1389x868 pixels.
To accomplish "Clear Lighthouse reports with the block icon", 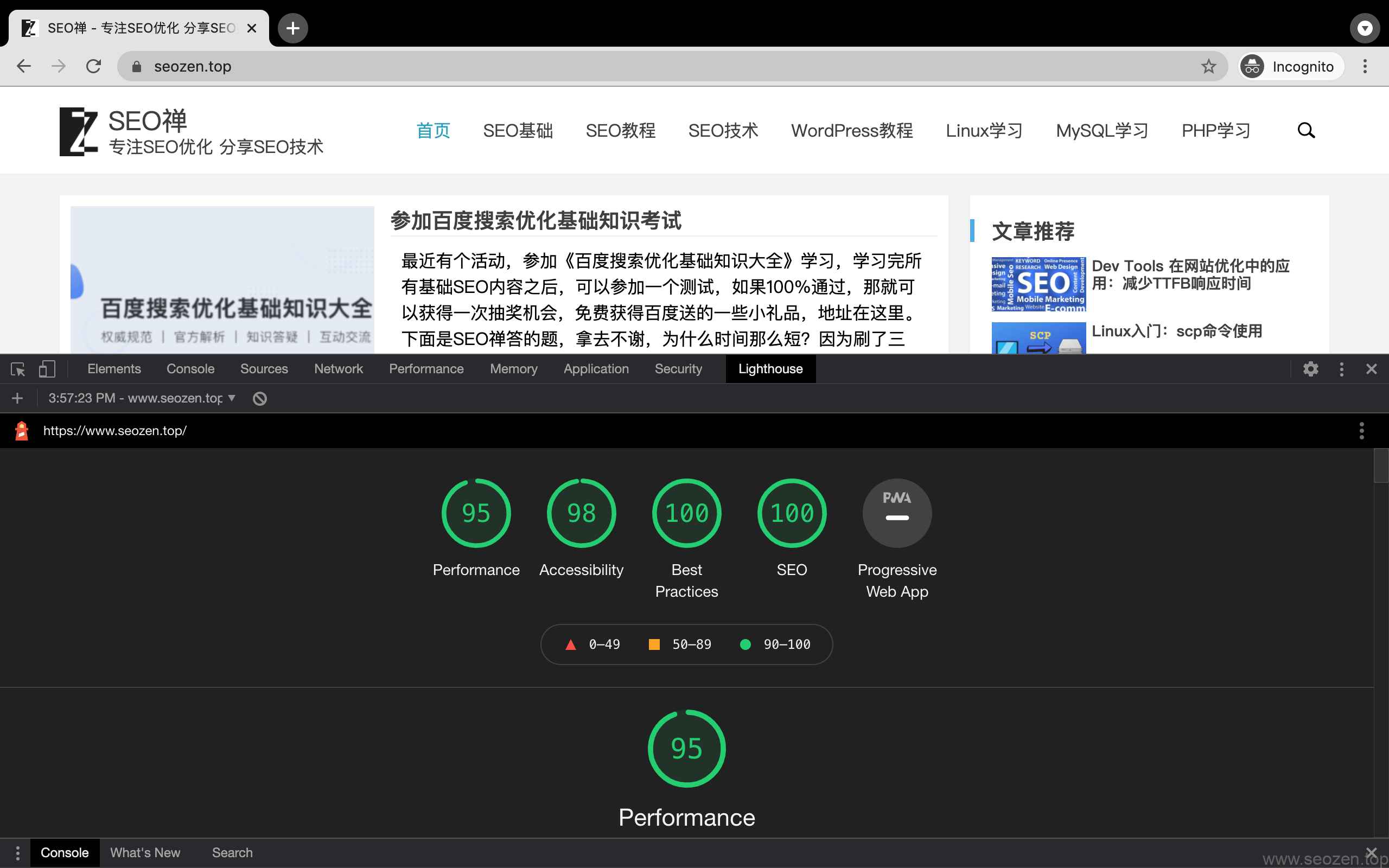I will (x=259, y=398).
